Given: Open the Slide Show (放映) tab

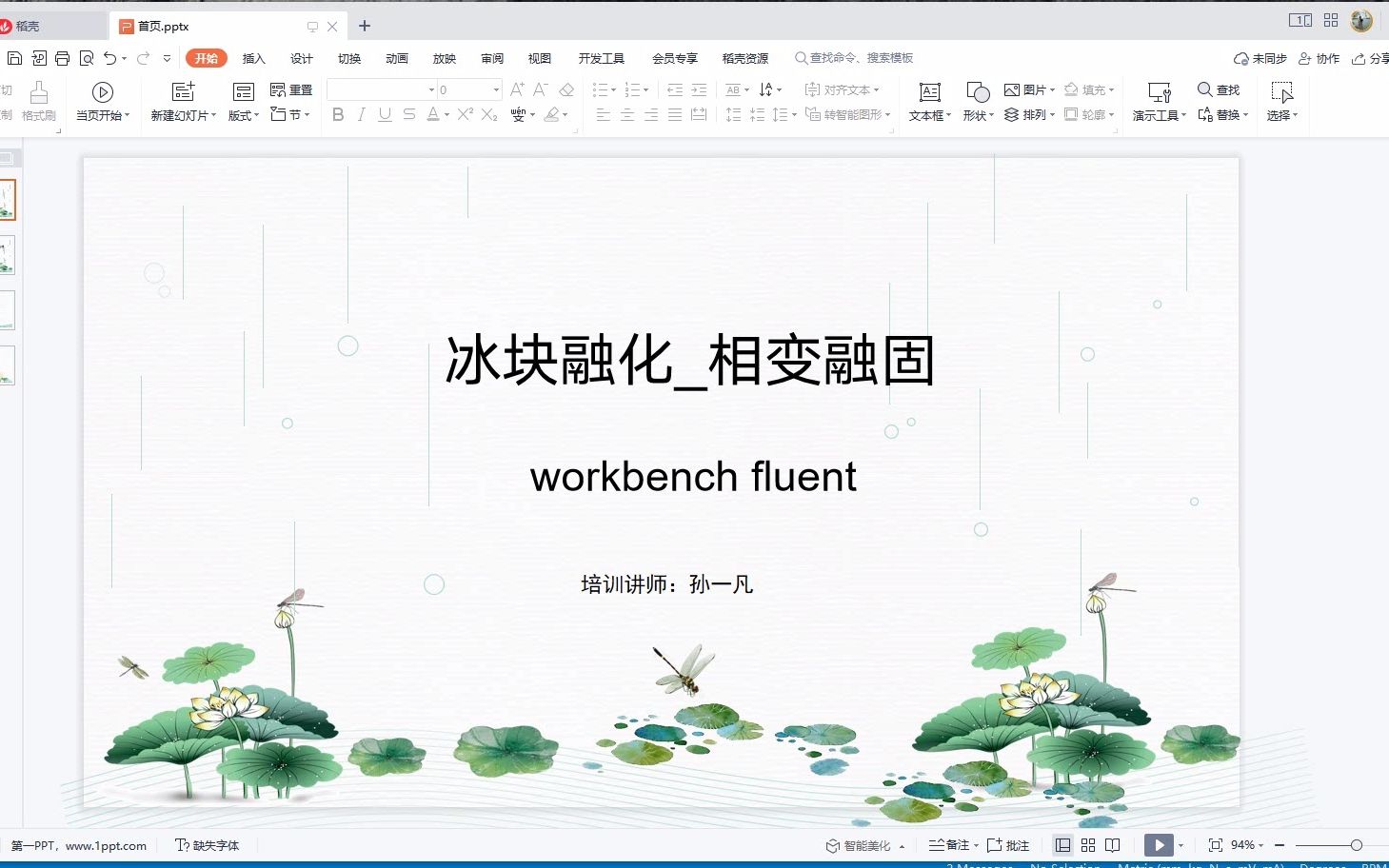Looking at the screenshot, I should click(444, 58).
